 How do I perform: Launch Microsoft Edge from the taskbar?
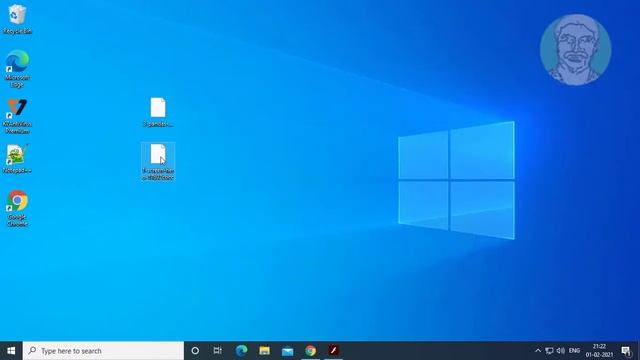[241, 351]
